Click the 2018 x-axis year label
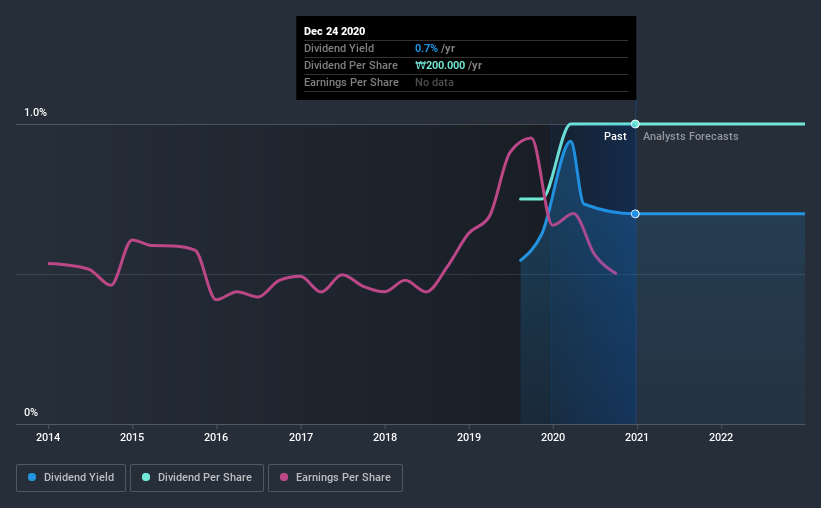 pos(385,437)
